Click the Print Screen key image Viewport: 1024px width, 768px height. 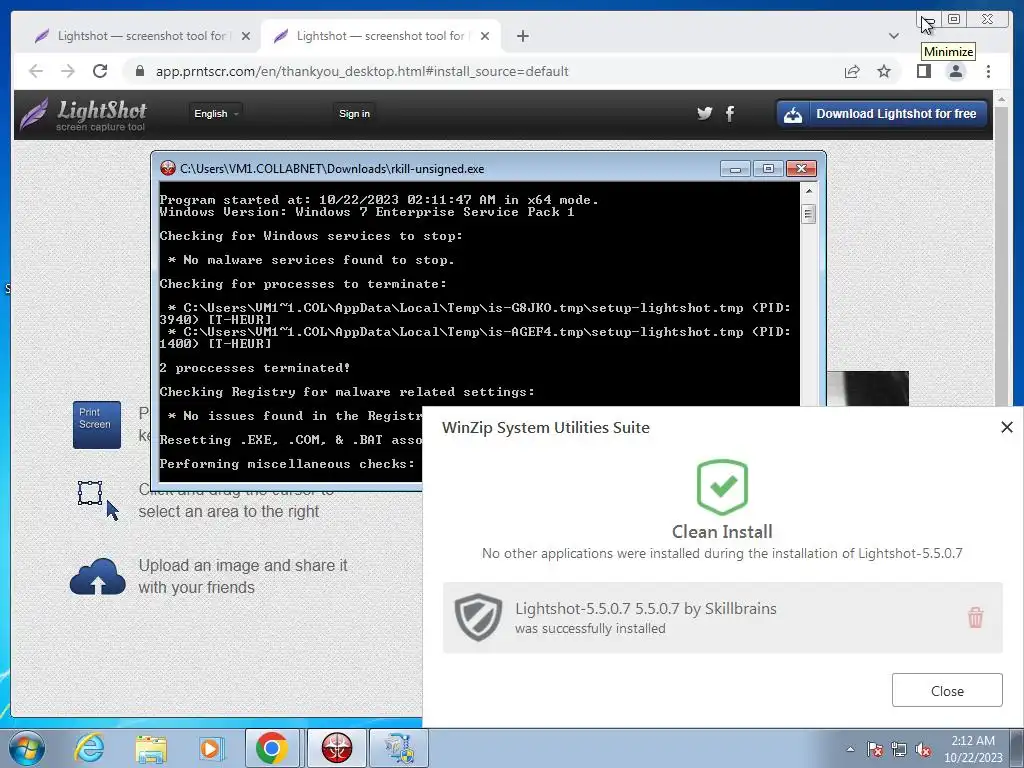97,424
